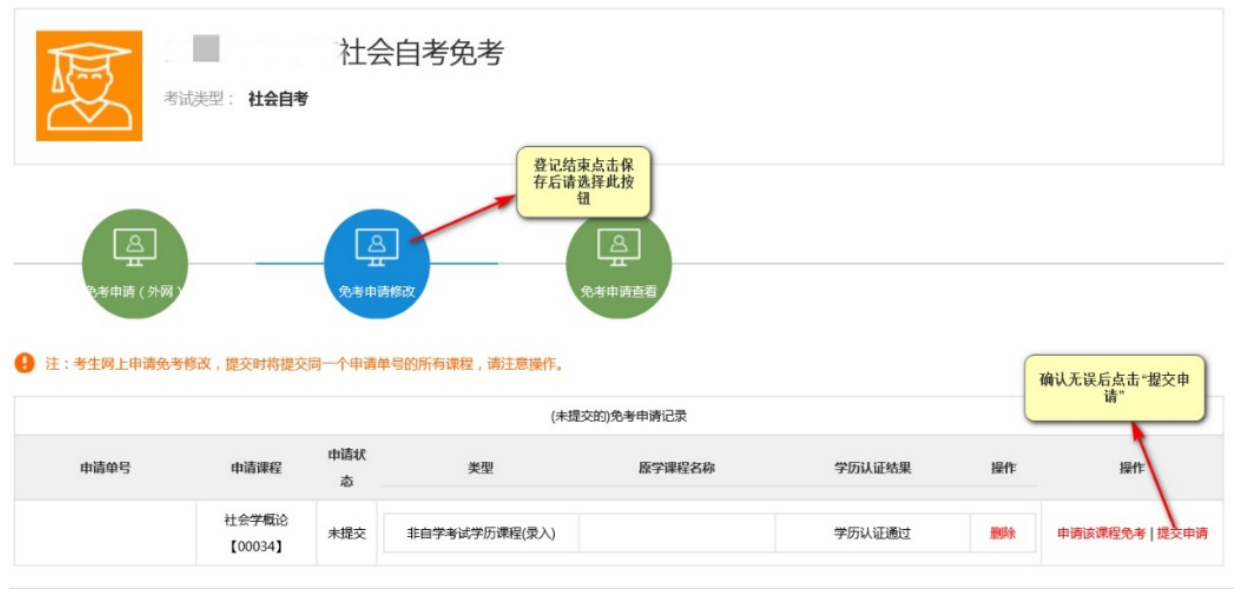Screen dimensions: 1245x599
Task: Click the monitor icon inside 免考申请修改
Action: 376,248
